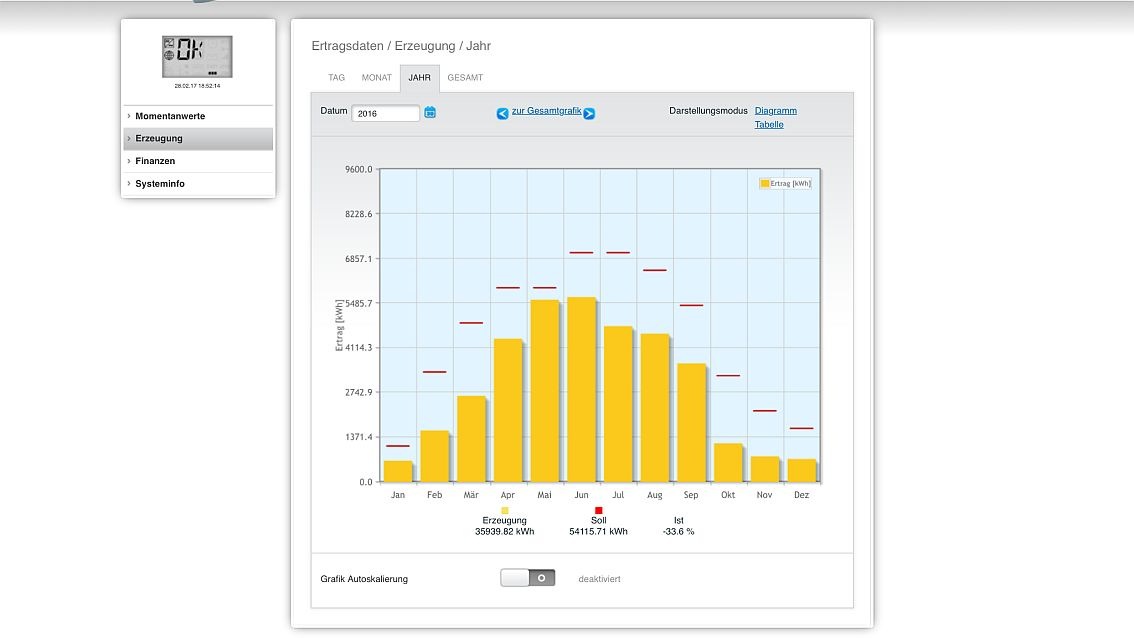Click the previous arrow before zur Gesamtgrafik
The height and width of the screenshot is (638, 1134).
click(x=503, y=114)
